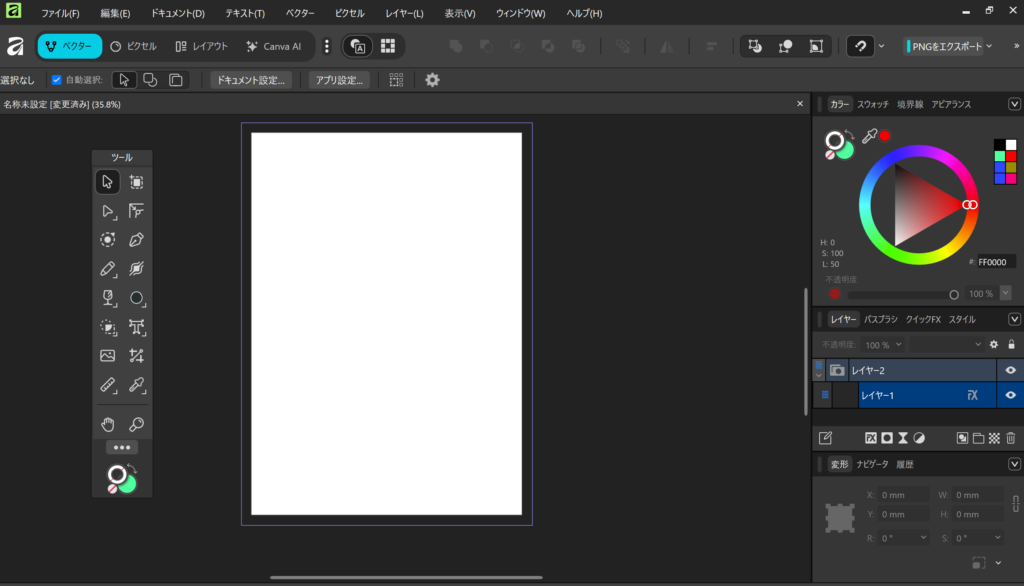
Task: Select the Artistic Text tool
Action: [x=137, y=327]
